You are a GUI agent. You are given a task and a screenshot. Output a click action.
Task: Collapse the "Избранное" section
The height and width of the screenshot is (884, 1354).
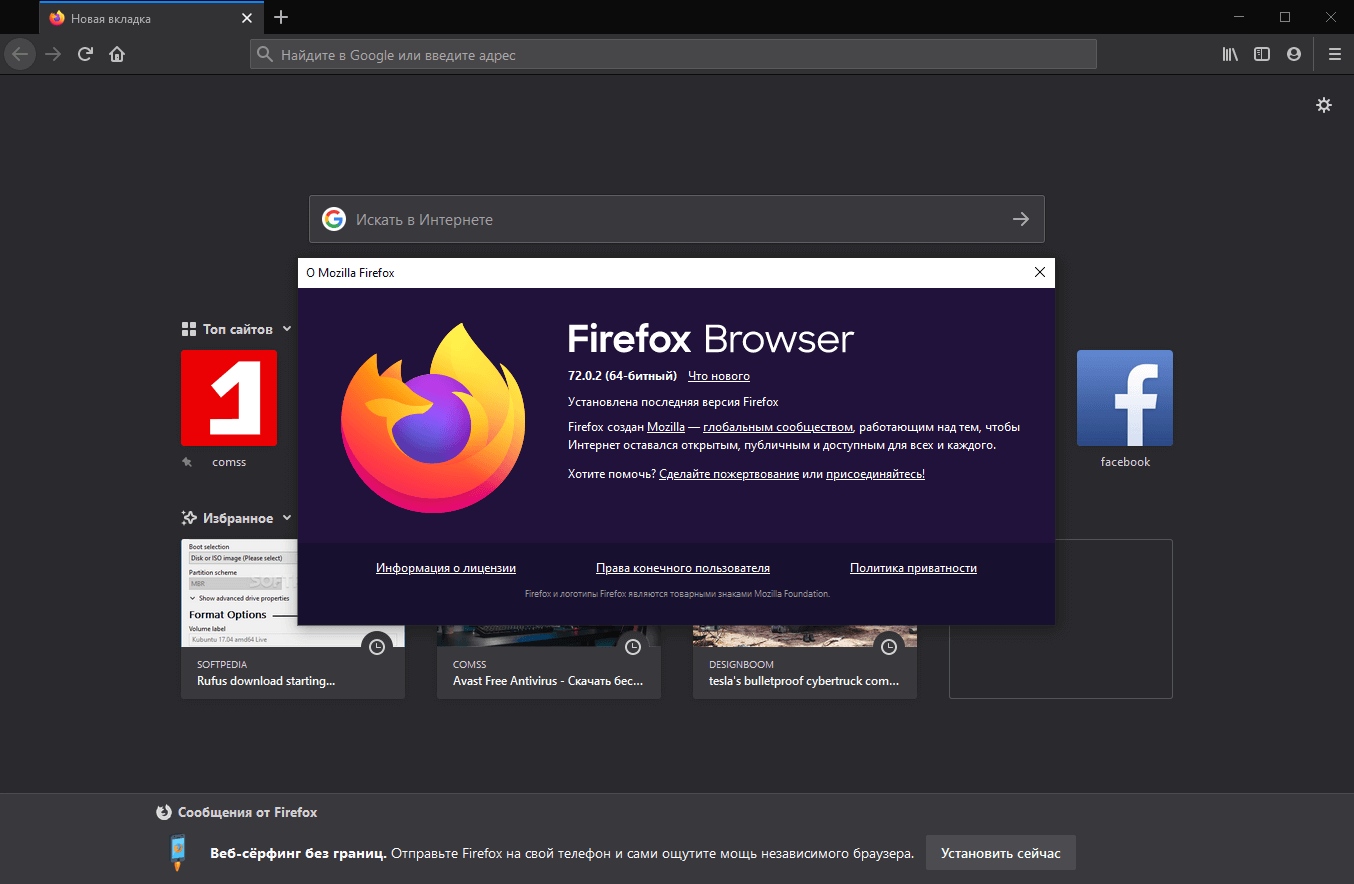[x=289, y=517]
